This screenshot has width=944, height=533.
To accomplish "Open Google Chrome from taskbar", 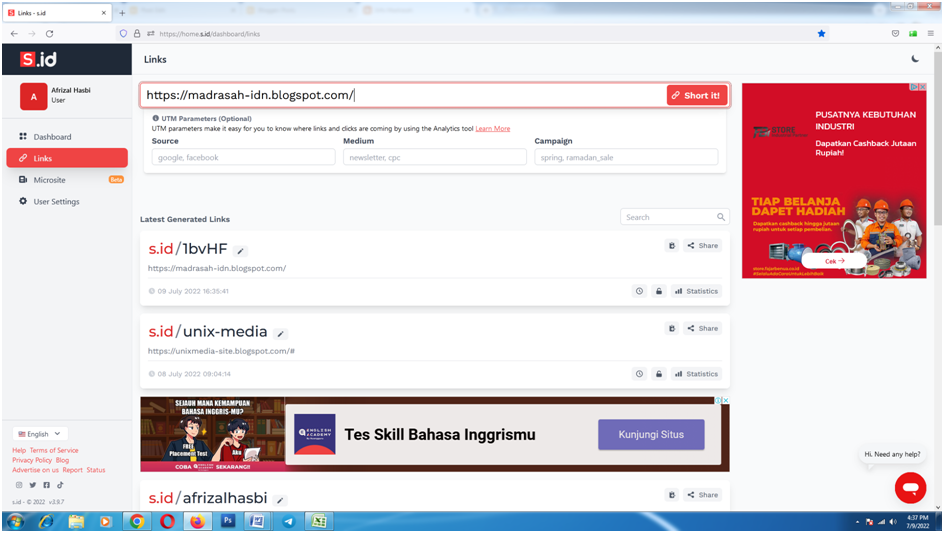I will (x=137, y=522).
